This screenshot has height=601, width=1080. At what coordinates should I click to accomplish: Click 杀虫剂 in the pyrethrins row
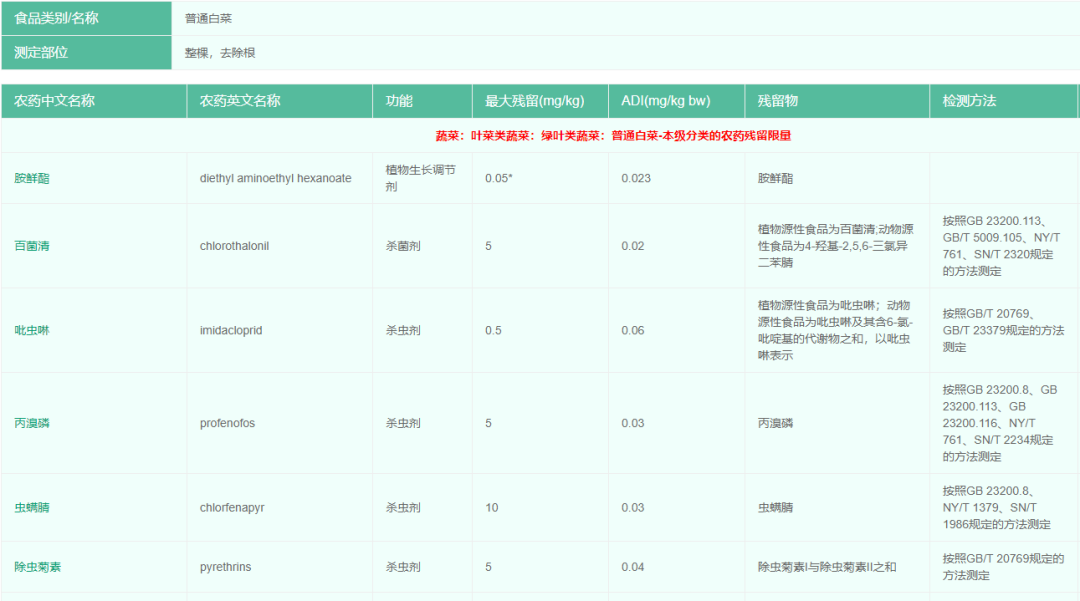[403, 567]
